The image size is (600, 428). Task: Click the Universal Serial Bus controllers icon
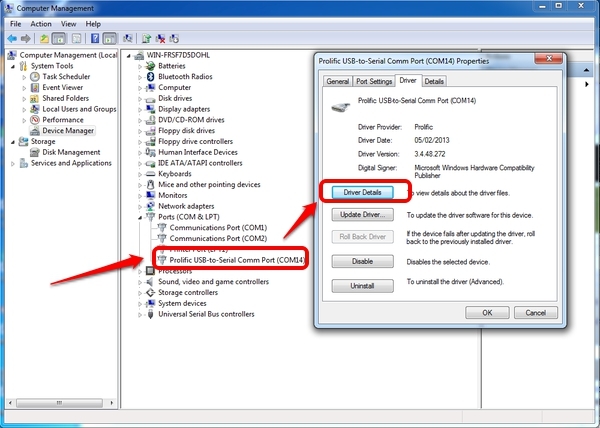pyautogui.click(x=150, y=314)
